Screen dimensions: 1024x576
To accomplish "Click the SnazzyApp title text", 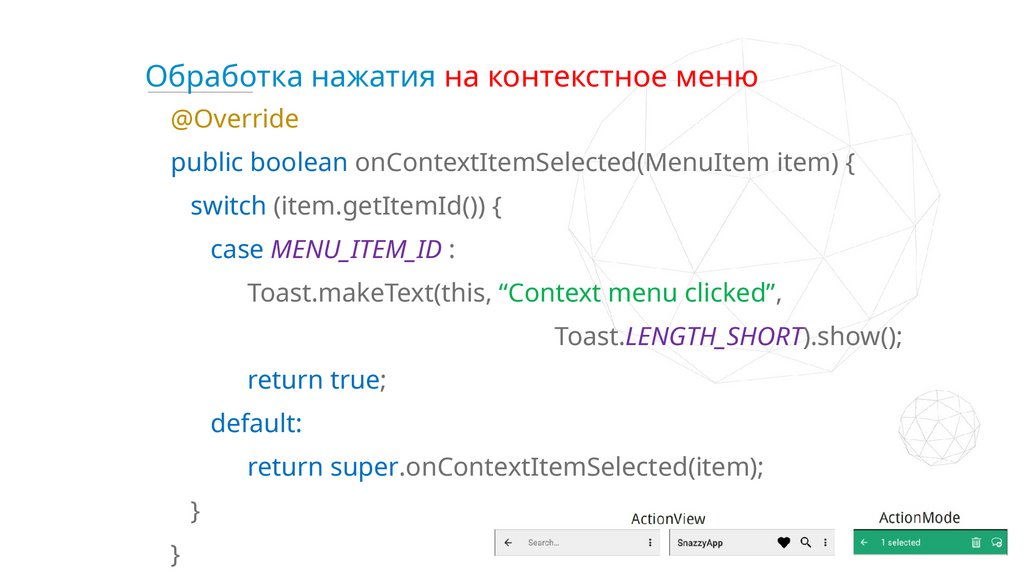I will click(700, 543).
